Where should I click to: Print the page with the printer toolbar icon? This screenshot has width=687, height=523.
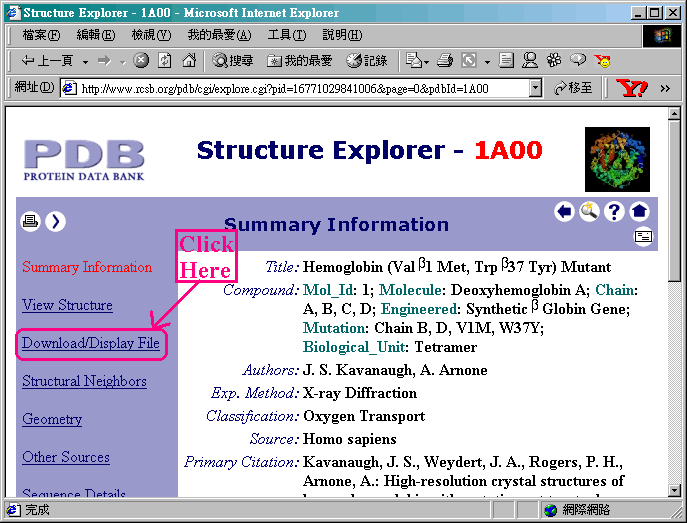click(445, 60)
